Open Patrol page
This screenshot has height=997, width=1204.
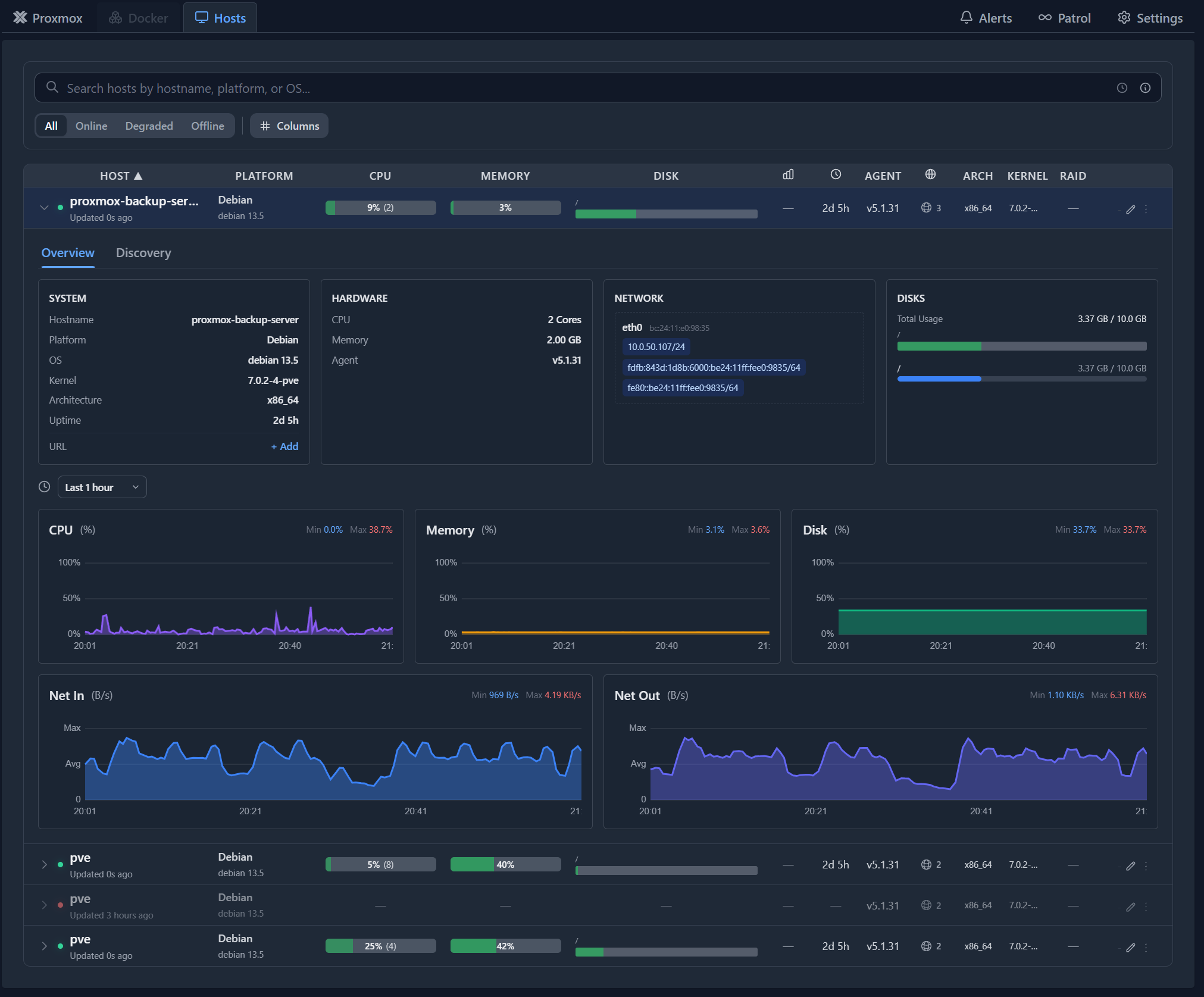1064,18
